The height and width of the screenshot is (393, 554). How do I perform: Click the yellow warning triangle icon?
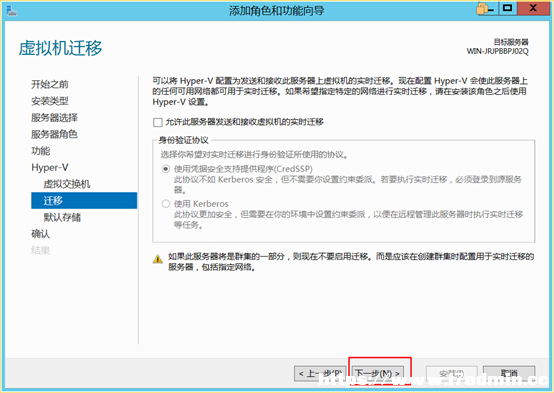[x=158, y=259]
